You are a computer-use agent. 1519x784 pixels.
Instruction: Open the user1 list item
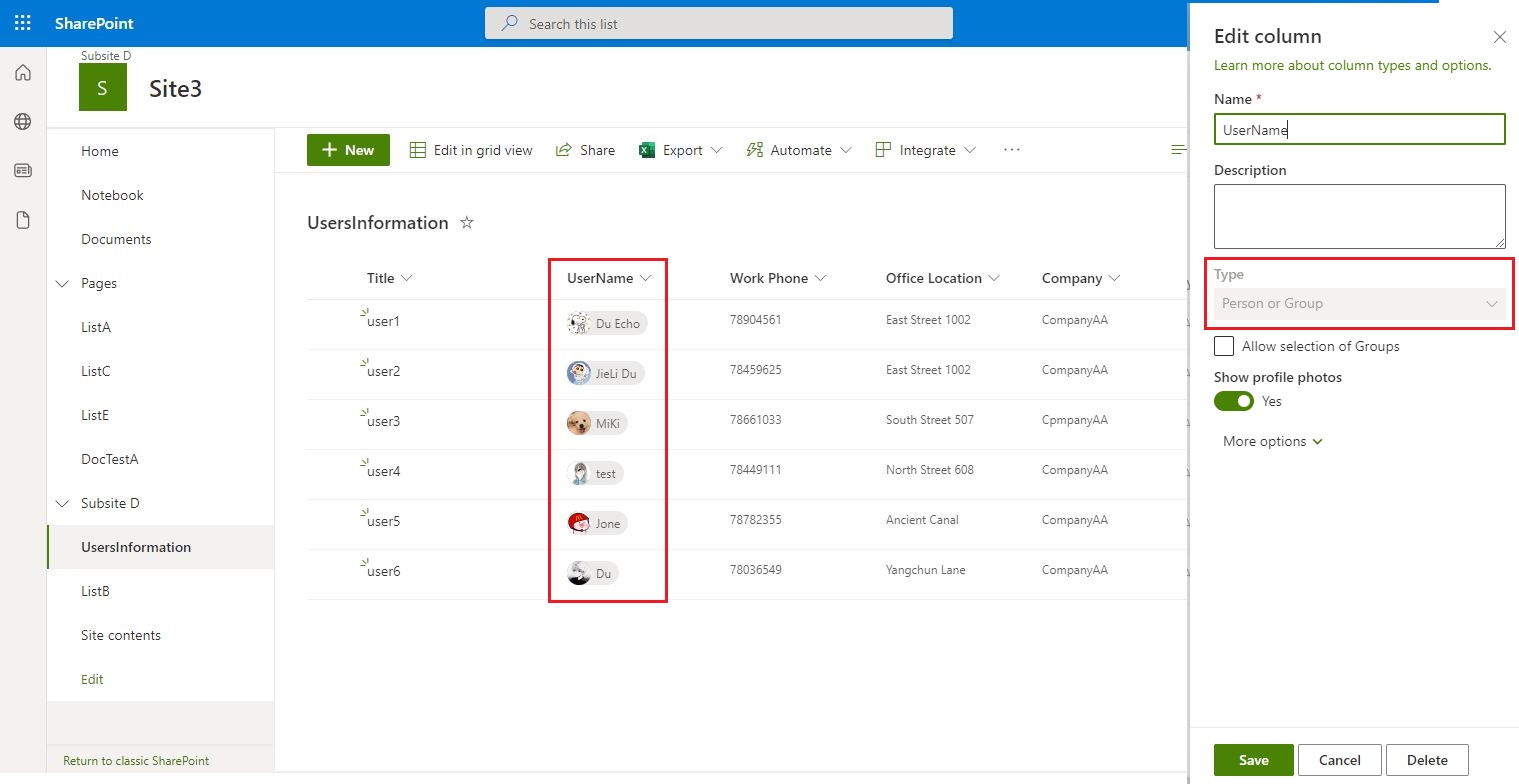(x=384, y=321)
